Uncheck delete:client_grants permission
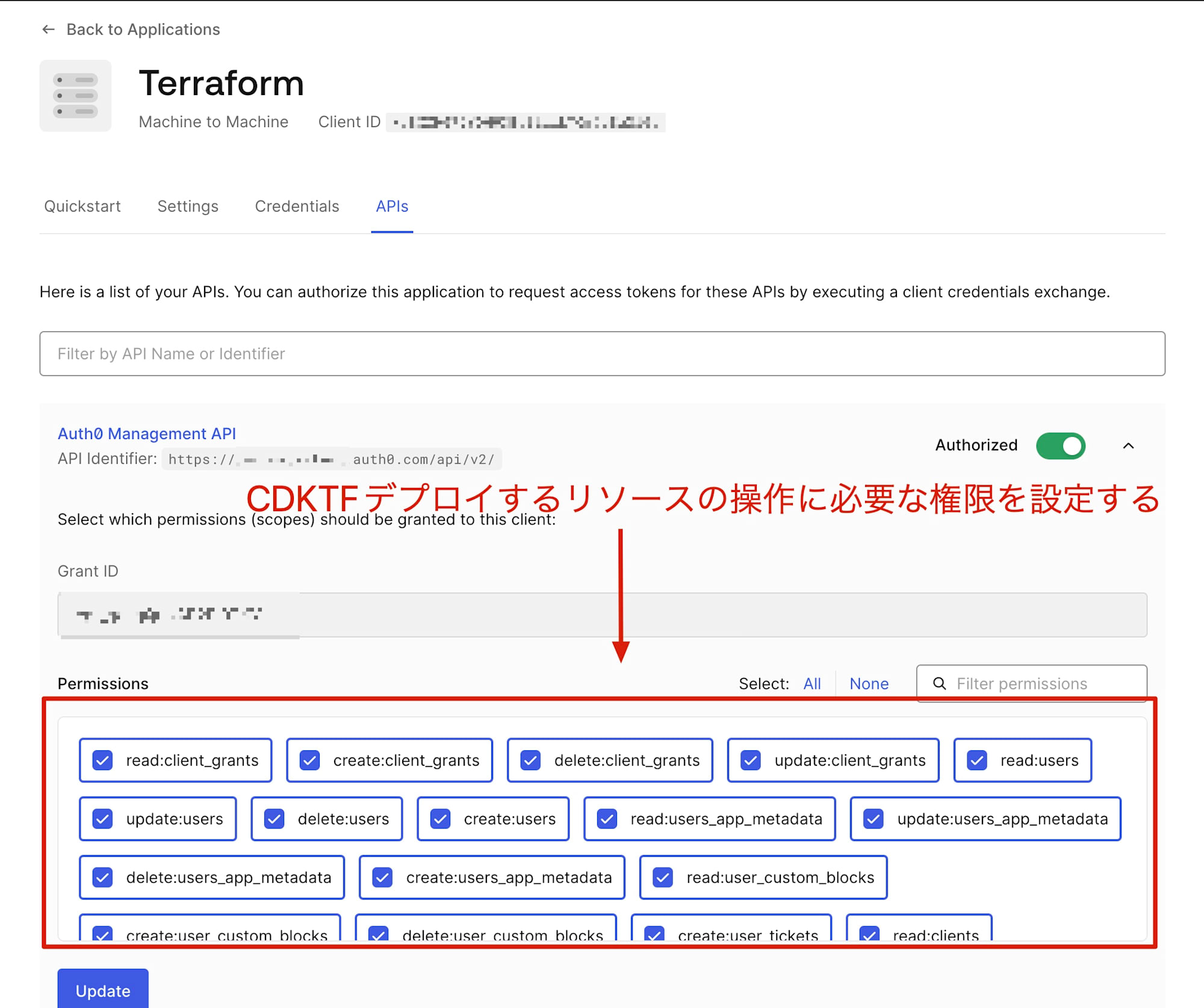The height and width of the screenshot is (1008, 1204). pos(530,761)
